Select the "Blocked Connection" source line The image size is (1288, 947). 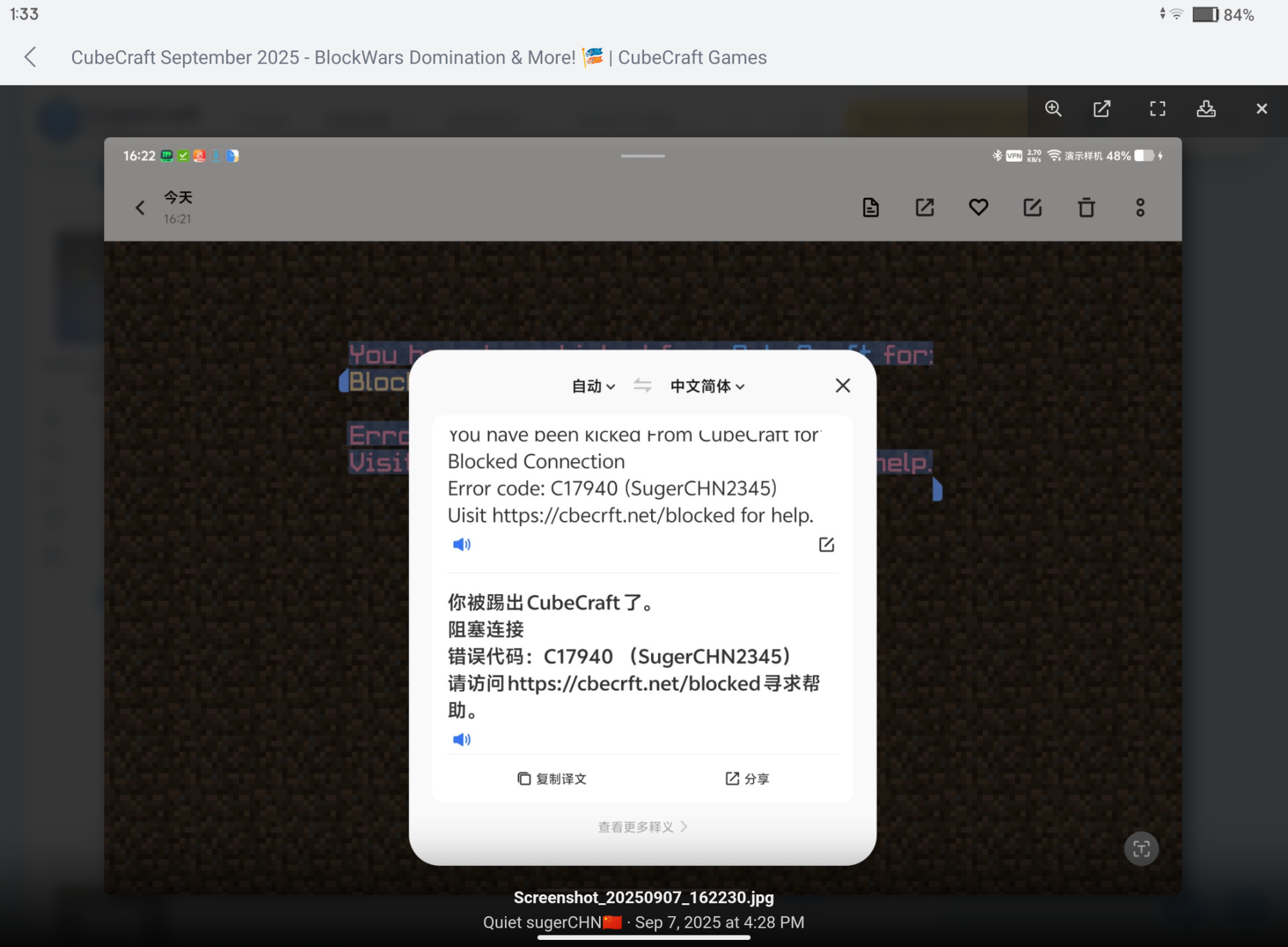[x=536, y=462]
